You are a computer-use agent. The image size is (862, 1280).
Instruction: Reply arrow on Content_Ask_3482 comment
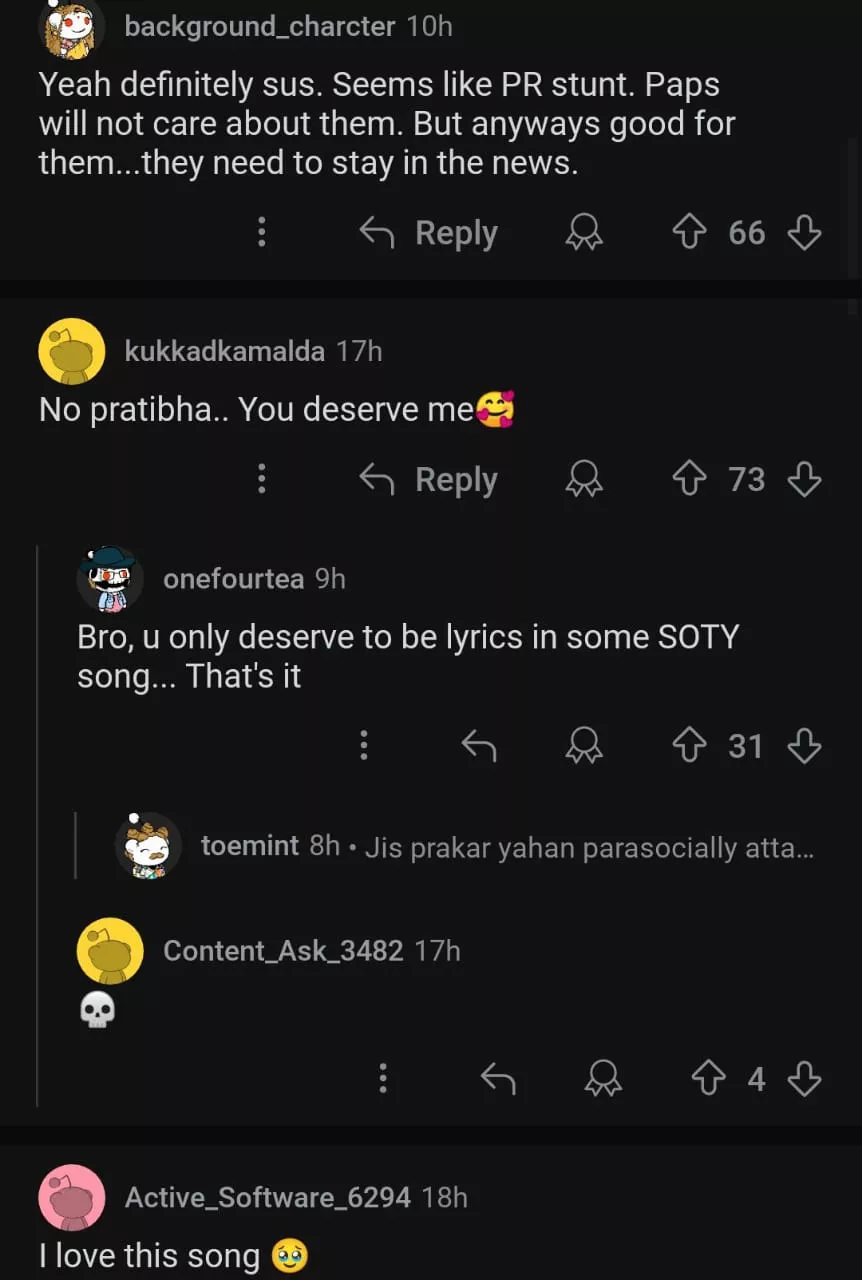(x=498, y=1078)
